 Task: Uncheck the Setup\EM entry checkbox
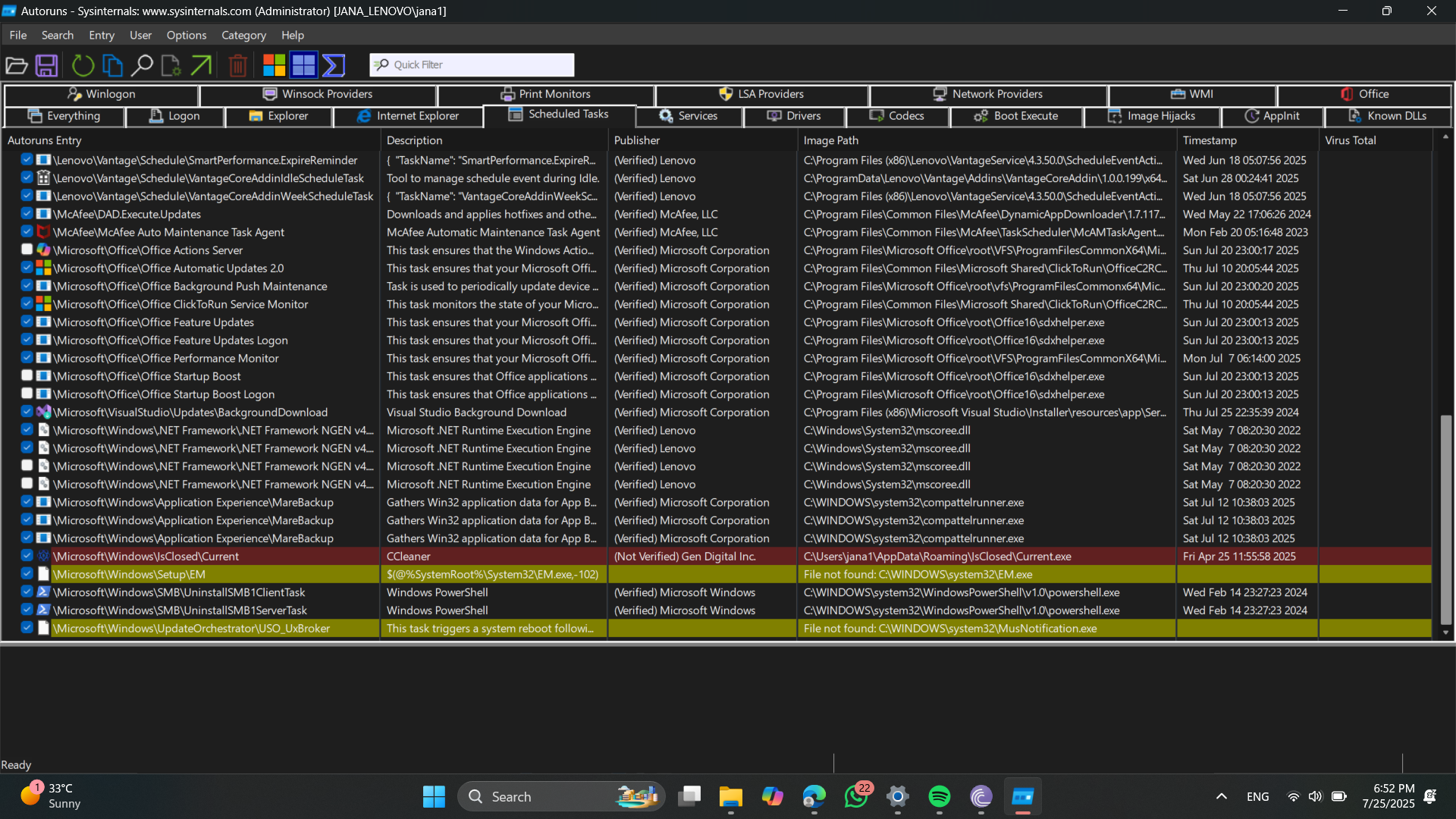27,574
